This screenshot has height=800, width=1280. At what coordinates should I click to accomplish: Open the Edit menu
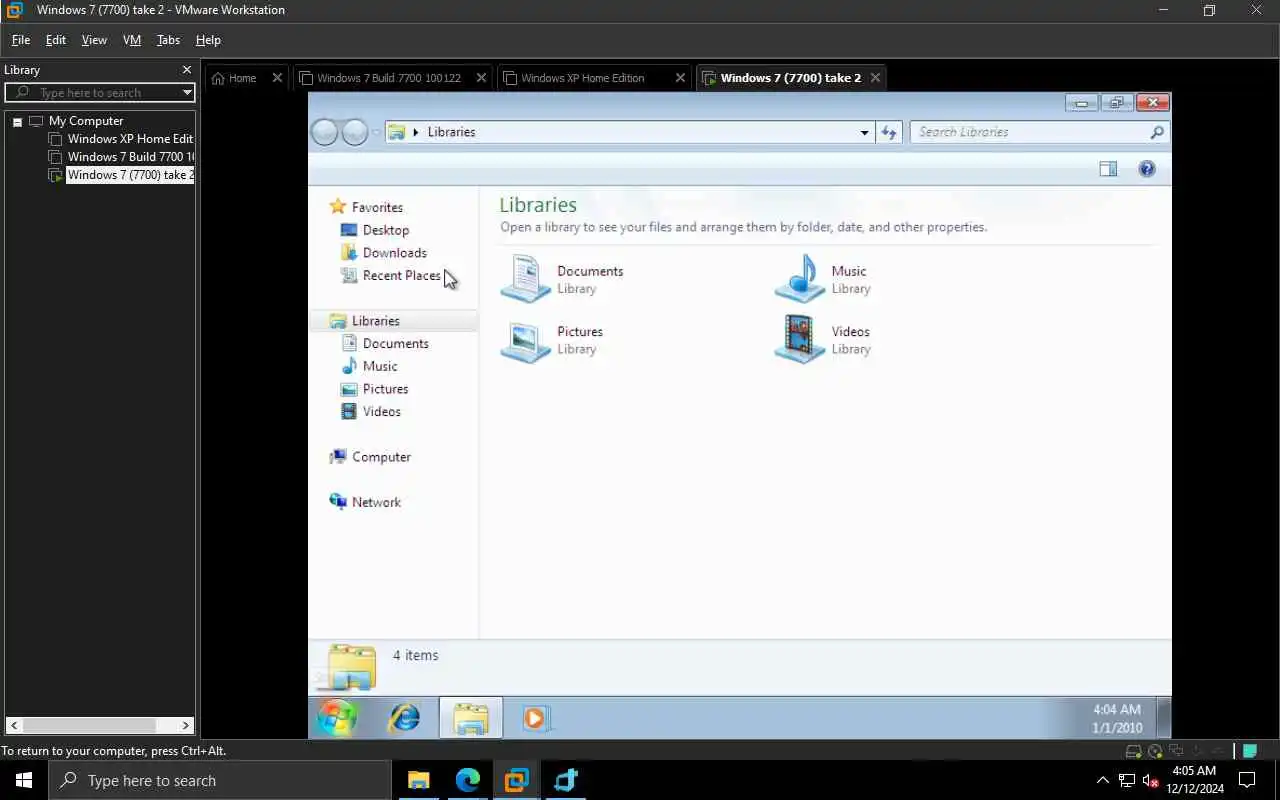(x=56, y=40)
